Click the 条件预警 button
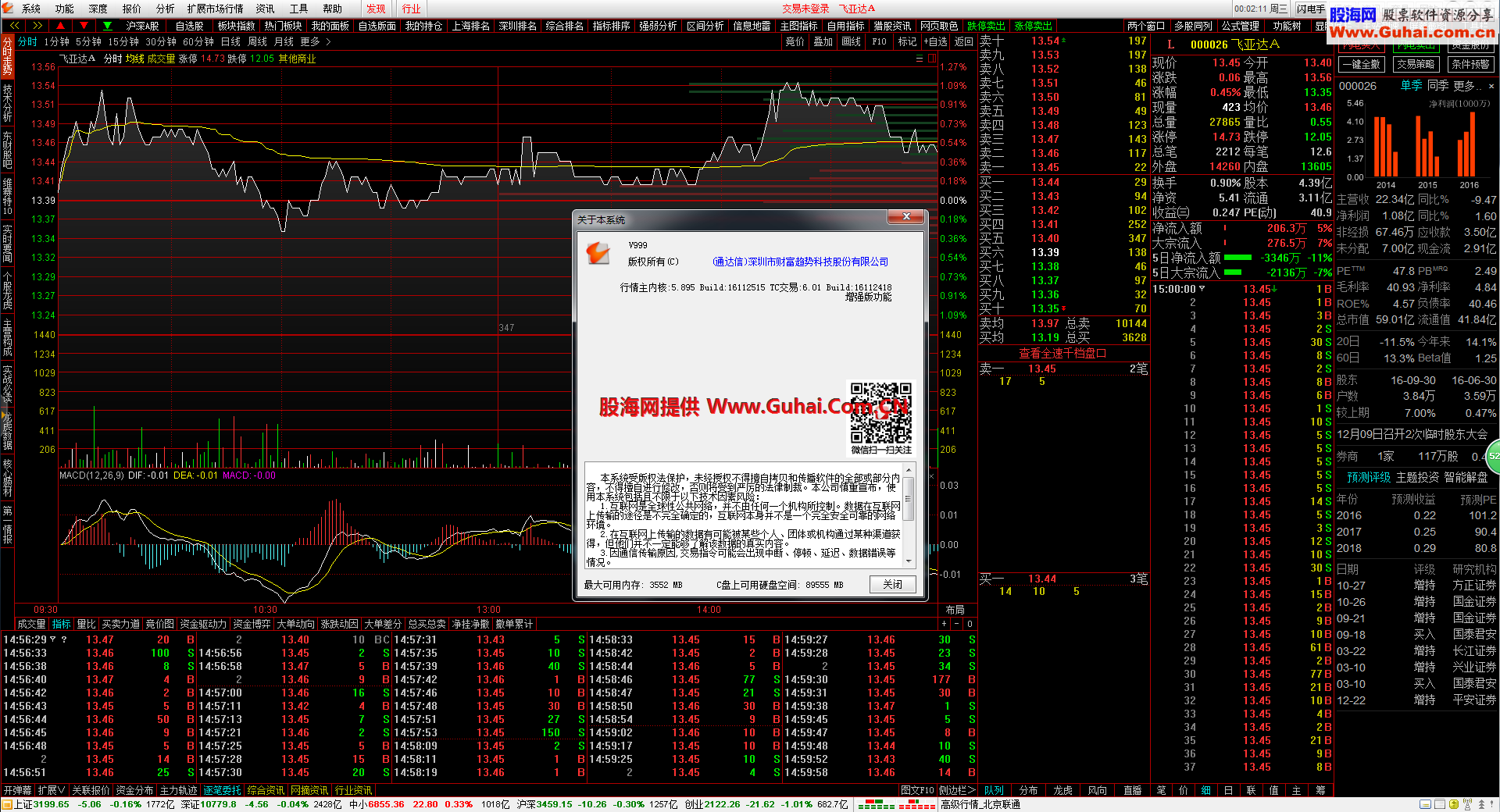 coord(1470,64)
